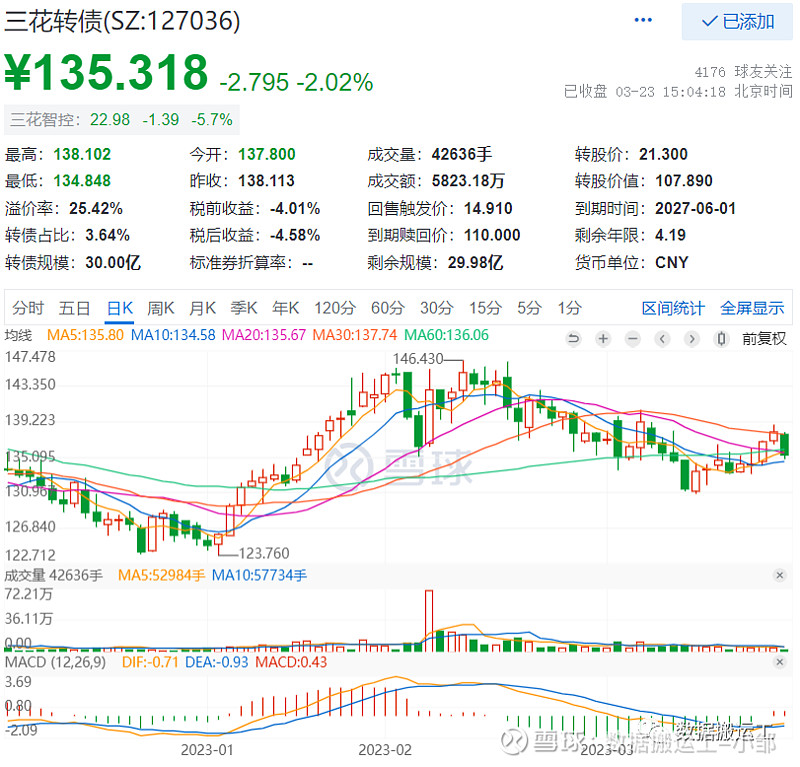Viewport: 800px width, 767px height.
Task: Close the MACD indicator panel
Action: 780,662
